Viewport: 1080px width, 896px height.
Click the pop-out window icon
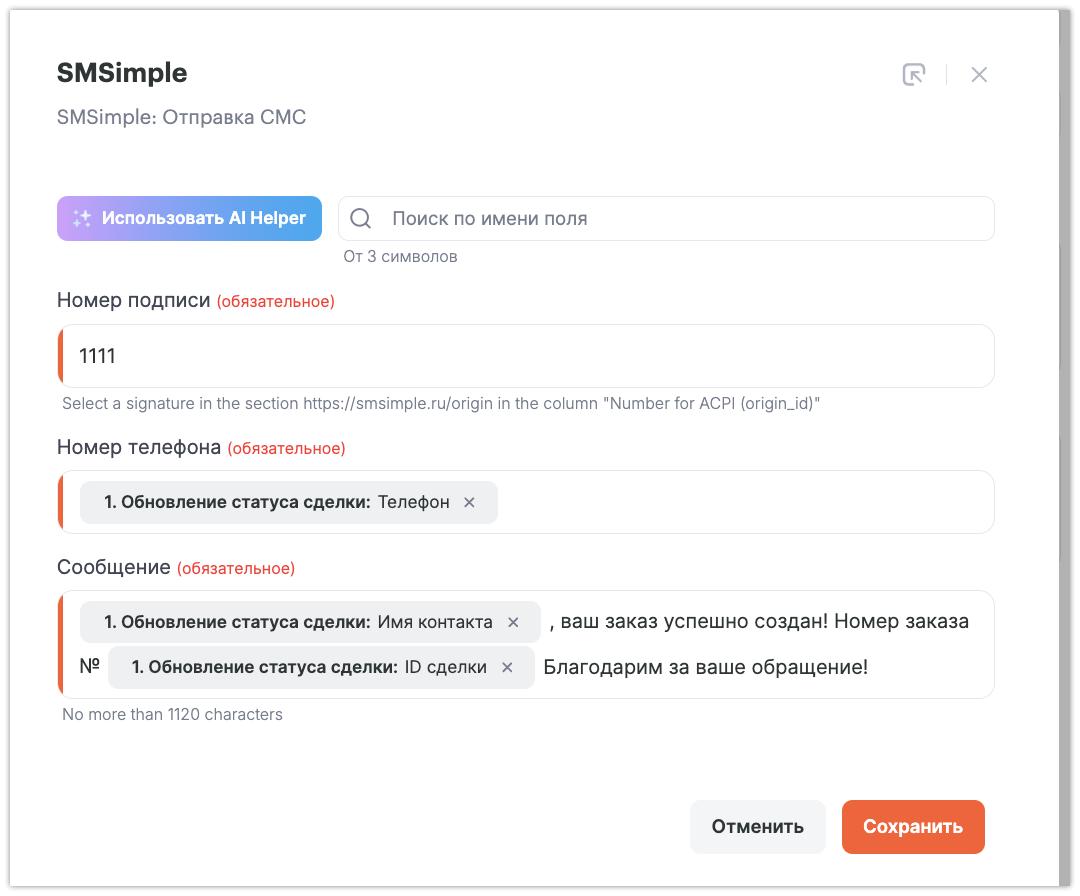pyautogui.click(x=913, y=75)
